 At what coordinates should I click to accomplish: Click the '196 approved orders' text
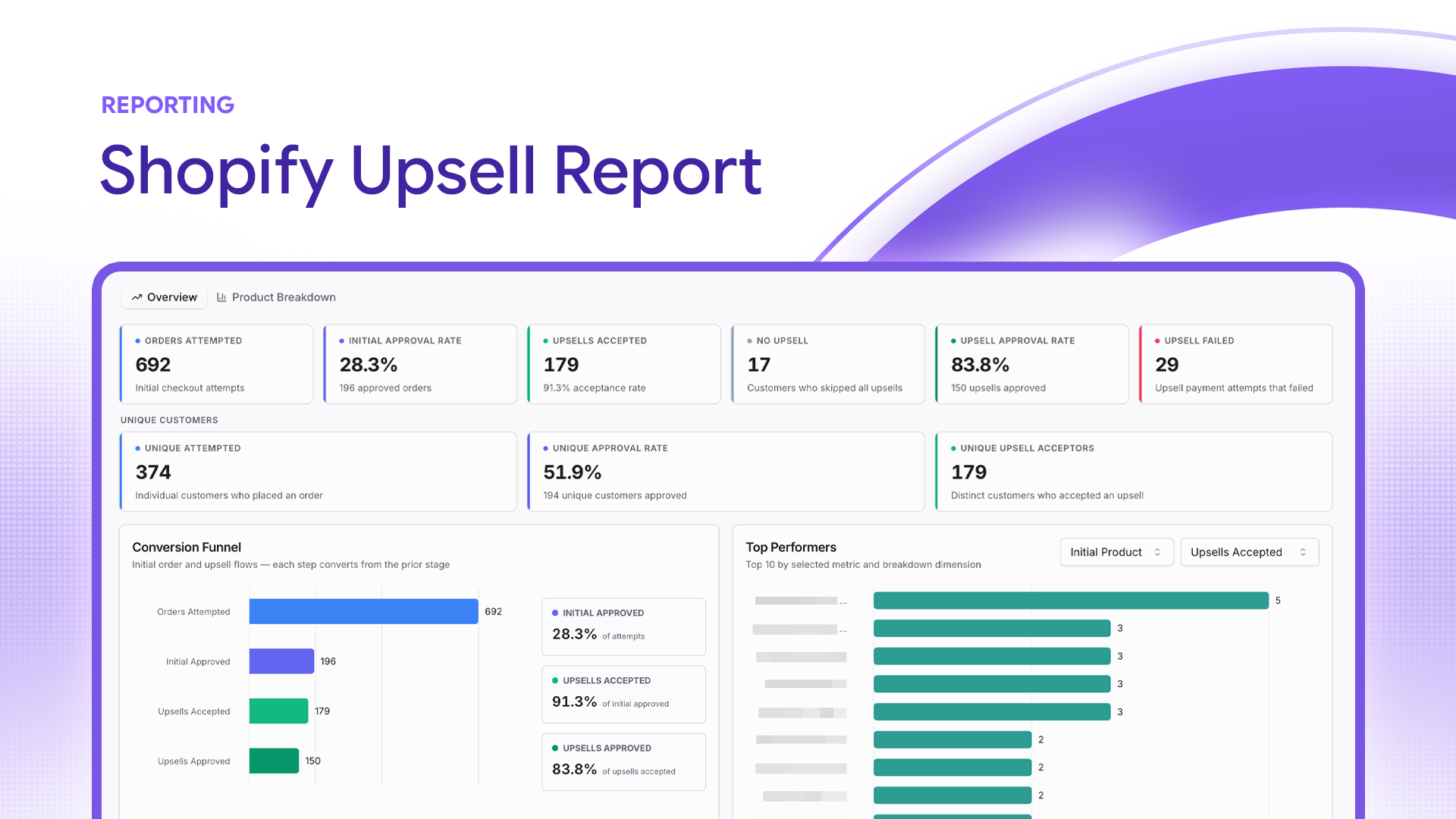[x=385, y=388]
